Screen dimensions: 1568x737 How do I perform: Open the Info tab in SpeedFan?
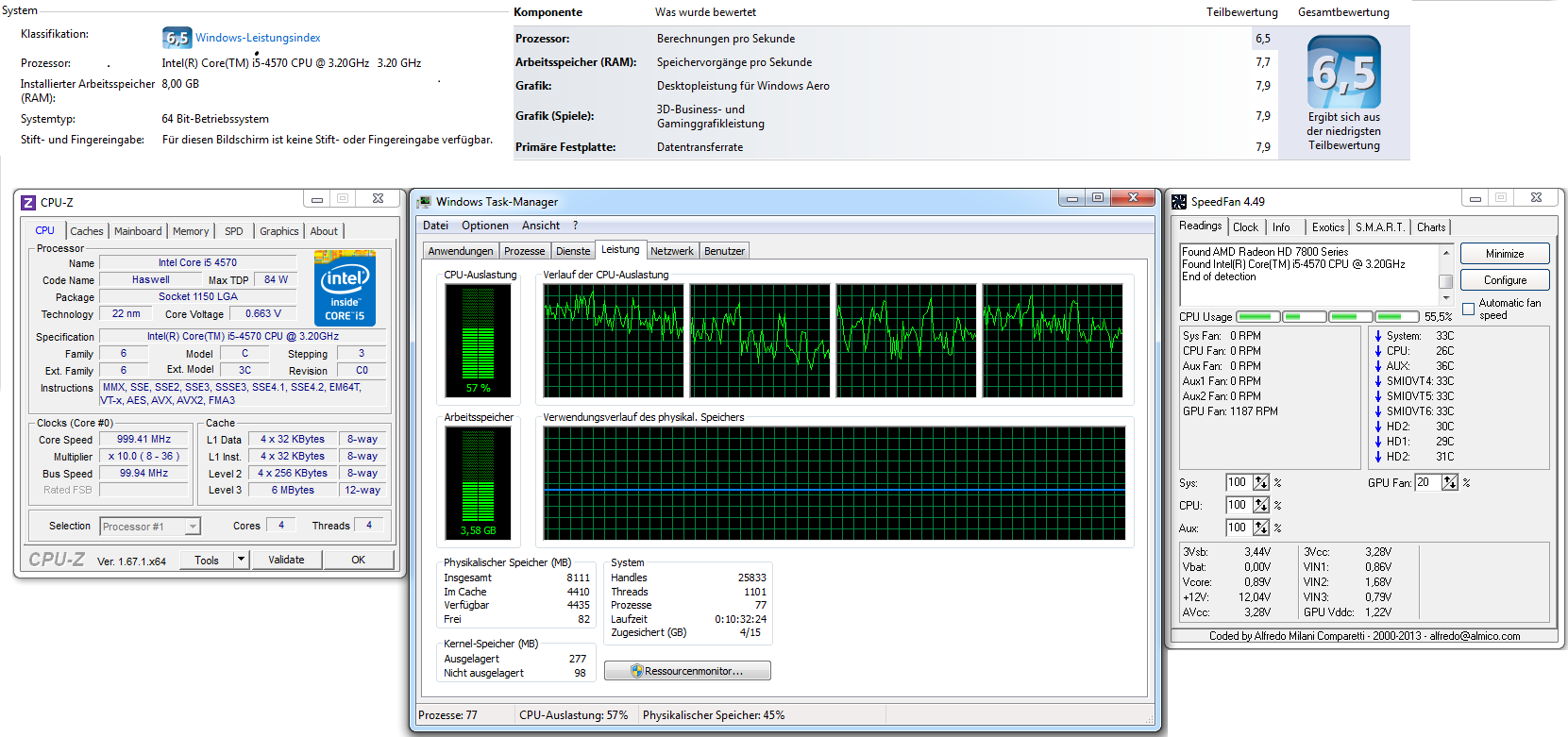(x=1281, y=227)
